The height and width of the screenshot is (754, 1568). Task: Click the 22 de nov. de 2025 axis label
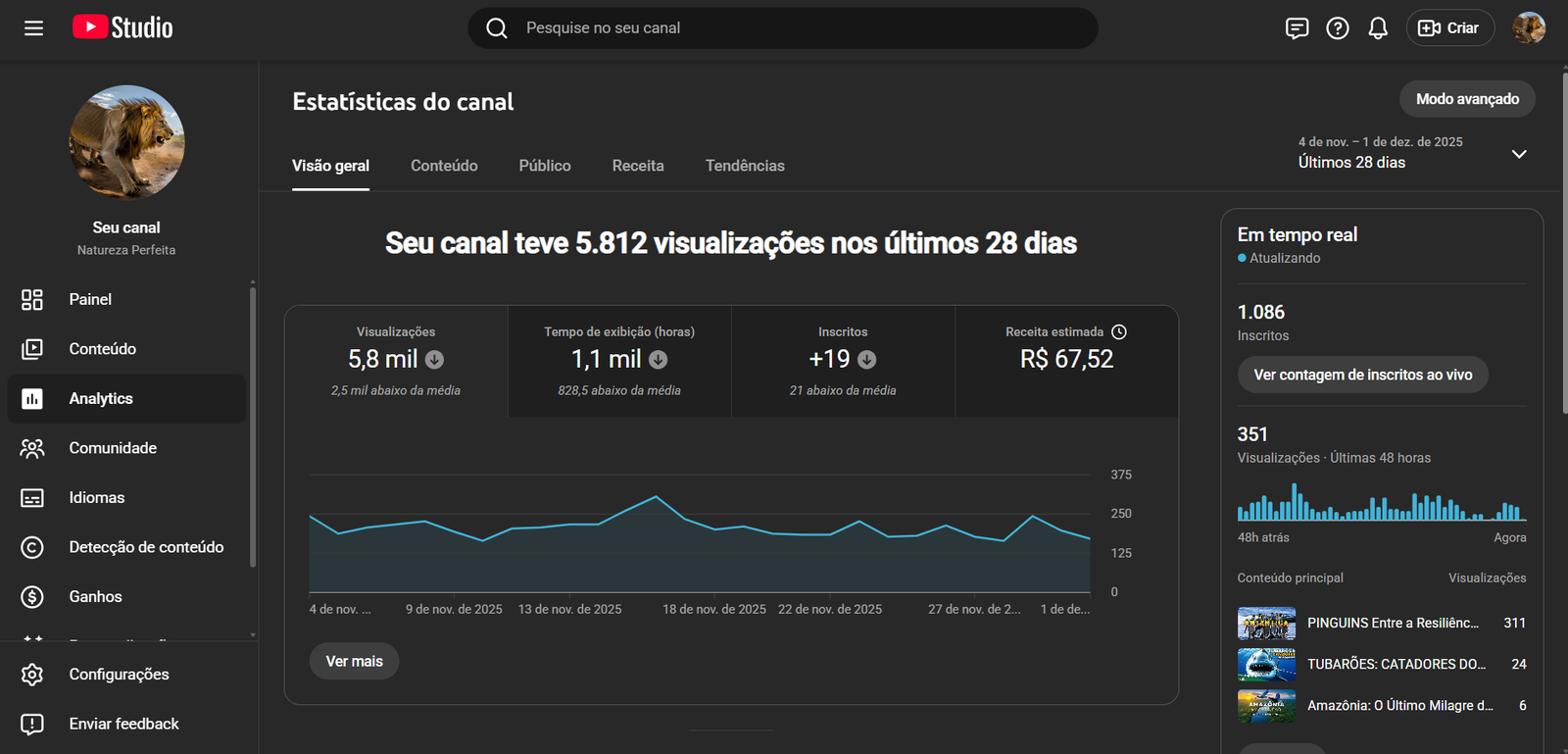[830, 609]
